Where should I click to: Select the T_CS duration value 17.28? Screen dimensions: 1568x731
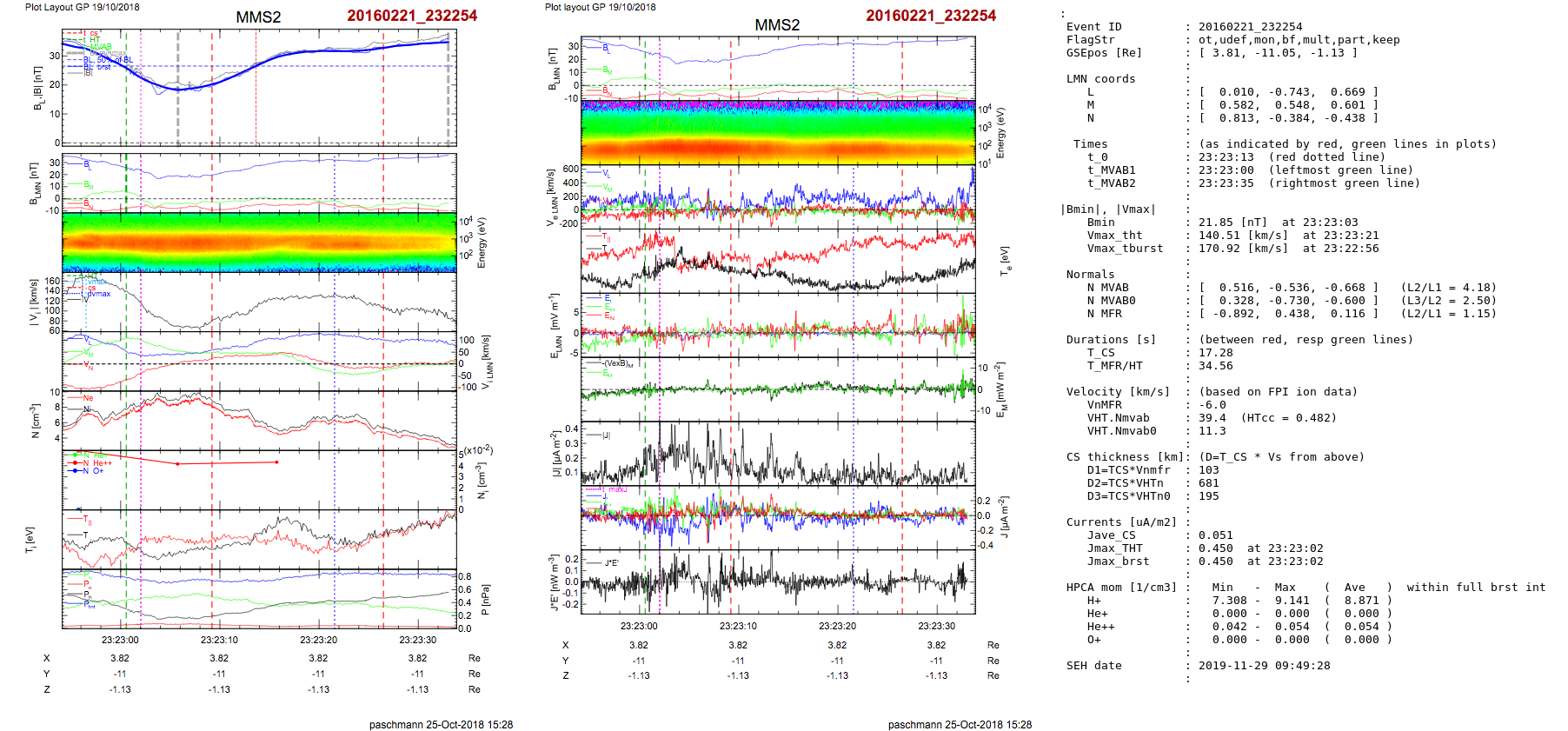pyautogui.click(x=1215, y=353)
